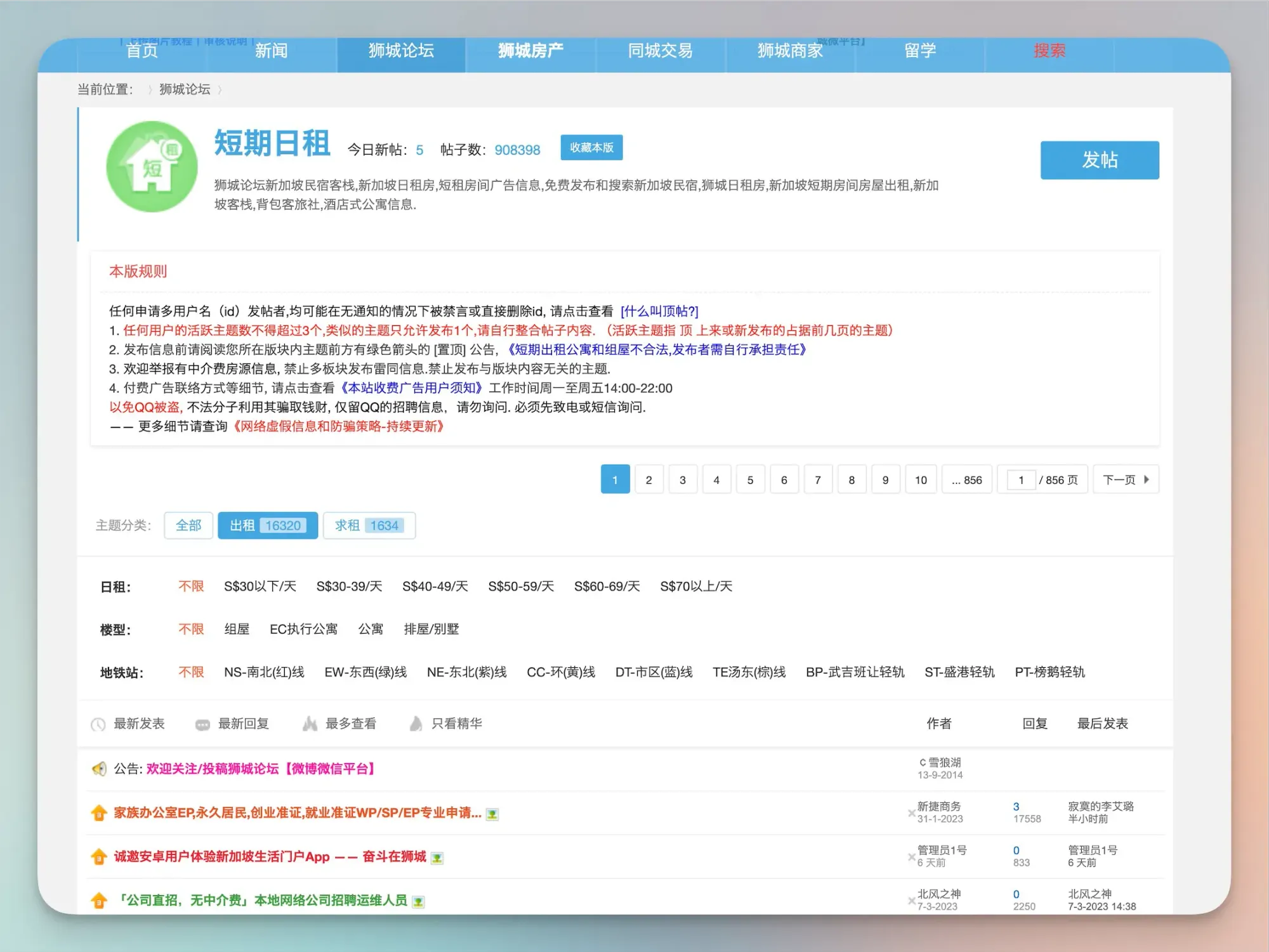Click the 收藏本版 button

click(x=591, y=148)
